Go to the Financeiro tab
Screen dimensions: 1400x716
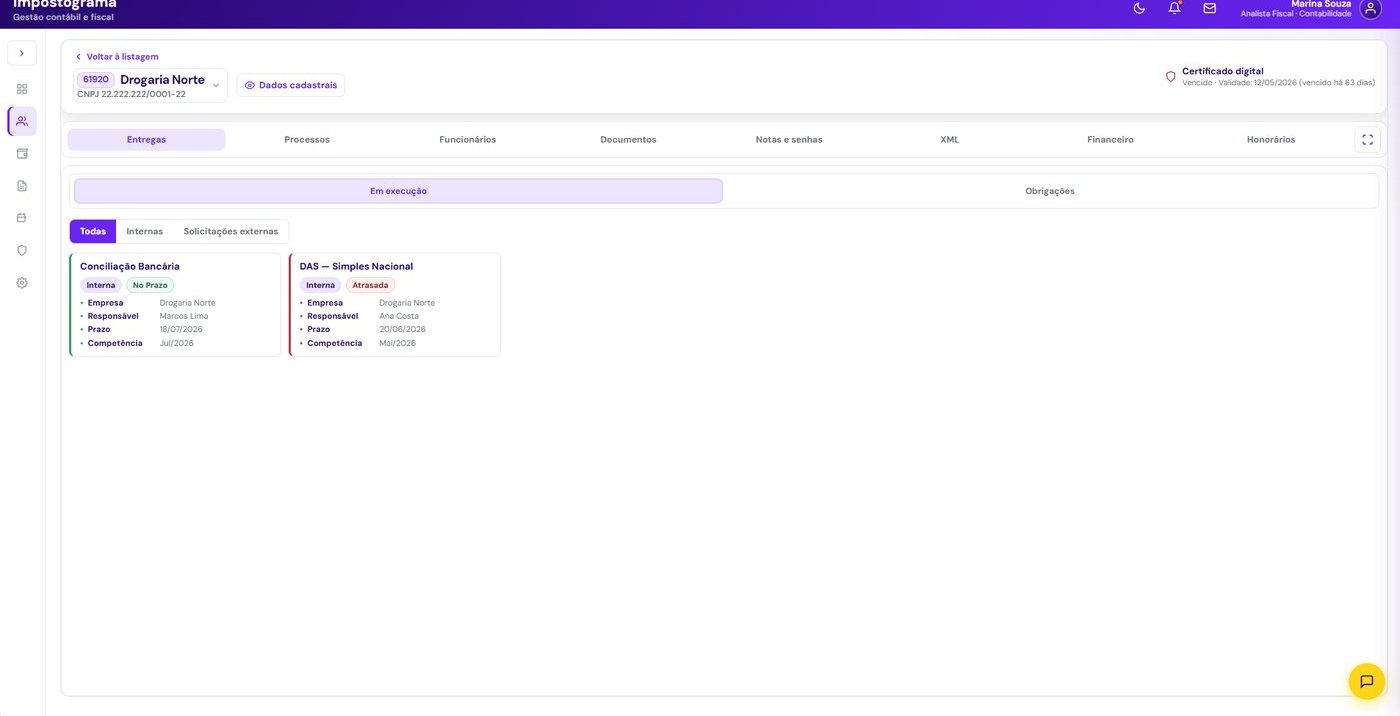1110,140
